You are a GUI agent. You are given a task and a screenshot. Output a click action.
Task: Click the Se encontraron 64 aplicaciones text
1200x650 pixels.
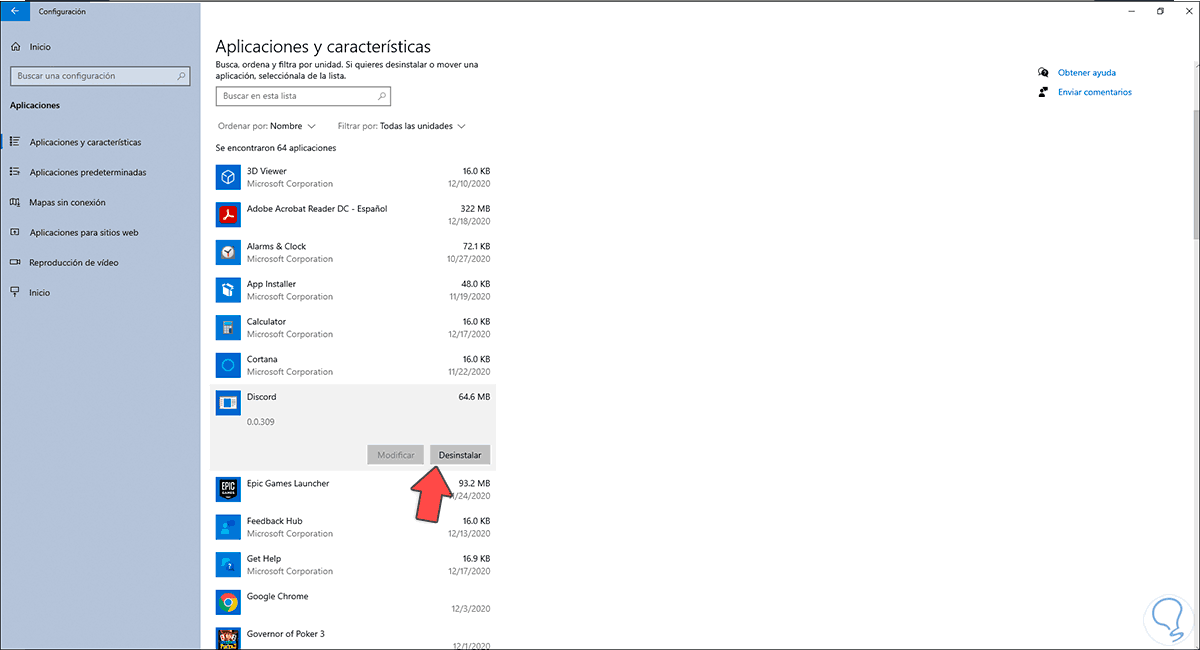point(276,148)
